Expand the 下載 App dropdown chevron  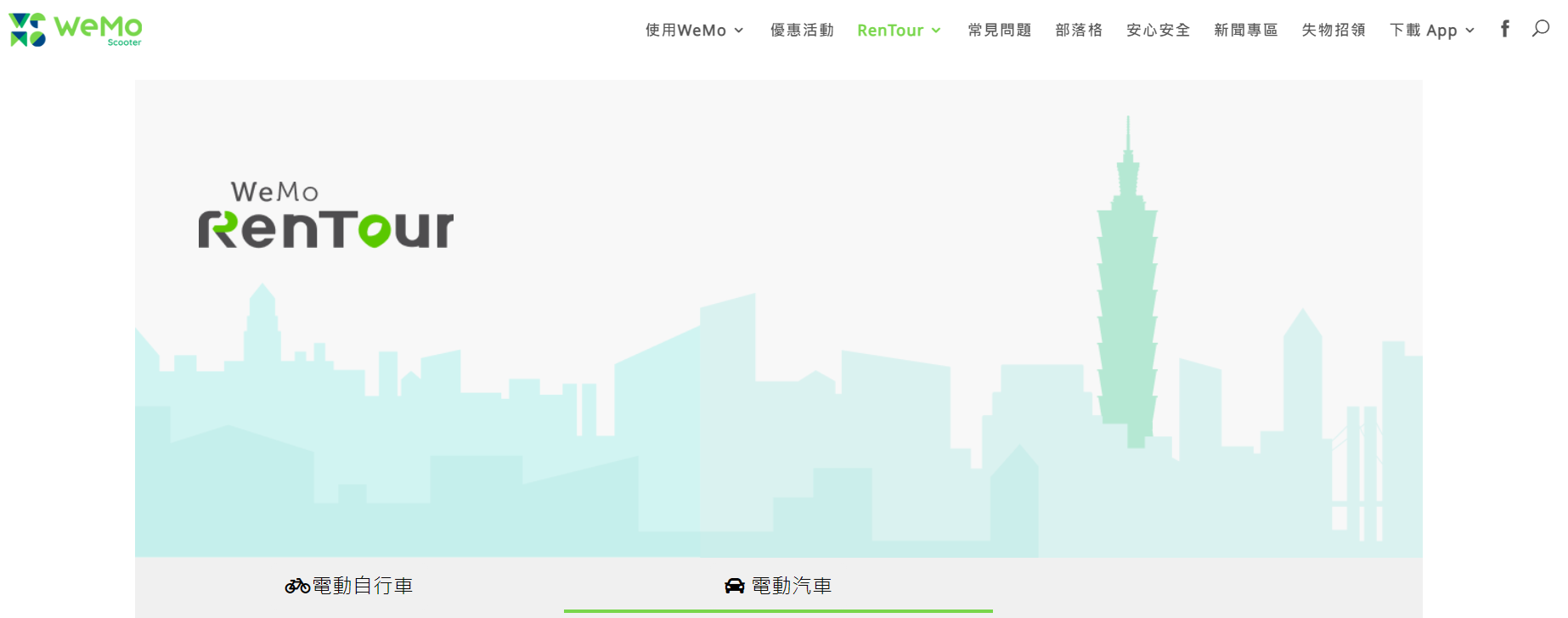click(x=1469, y=31)
